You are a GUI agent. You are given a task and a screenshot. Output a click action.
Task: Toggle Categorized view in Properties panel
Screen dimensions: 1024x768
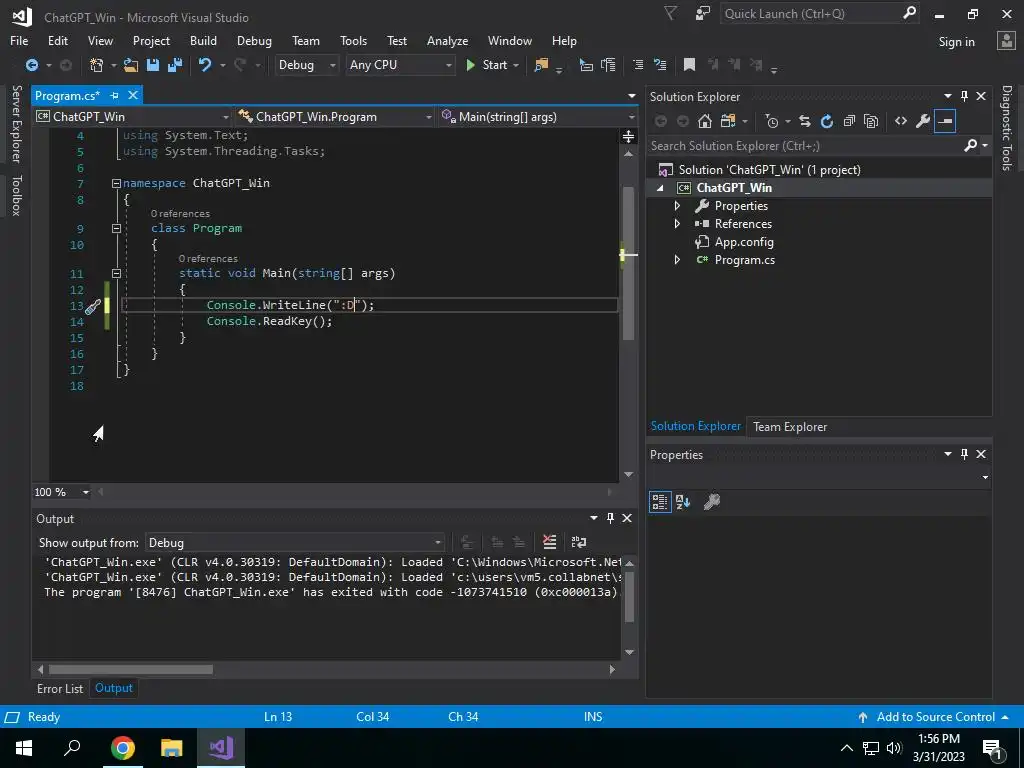pos(660,502)
